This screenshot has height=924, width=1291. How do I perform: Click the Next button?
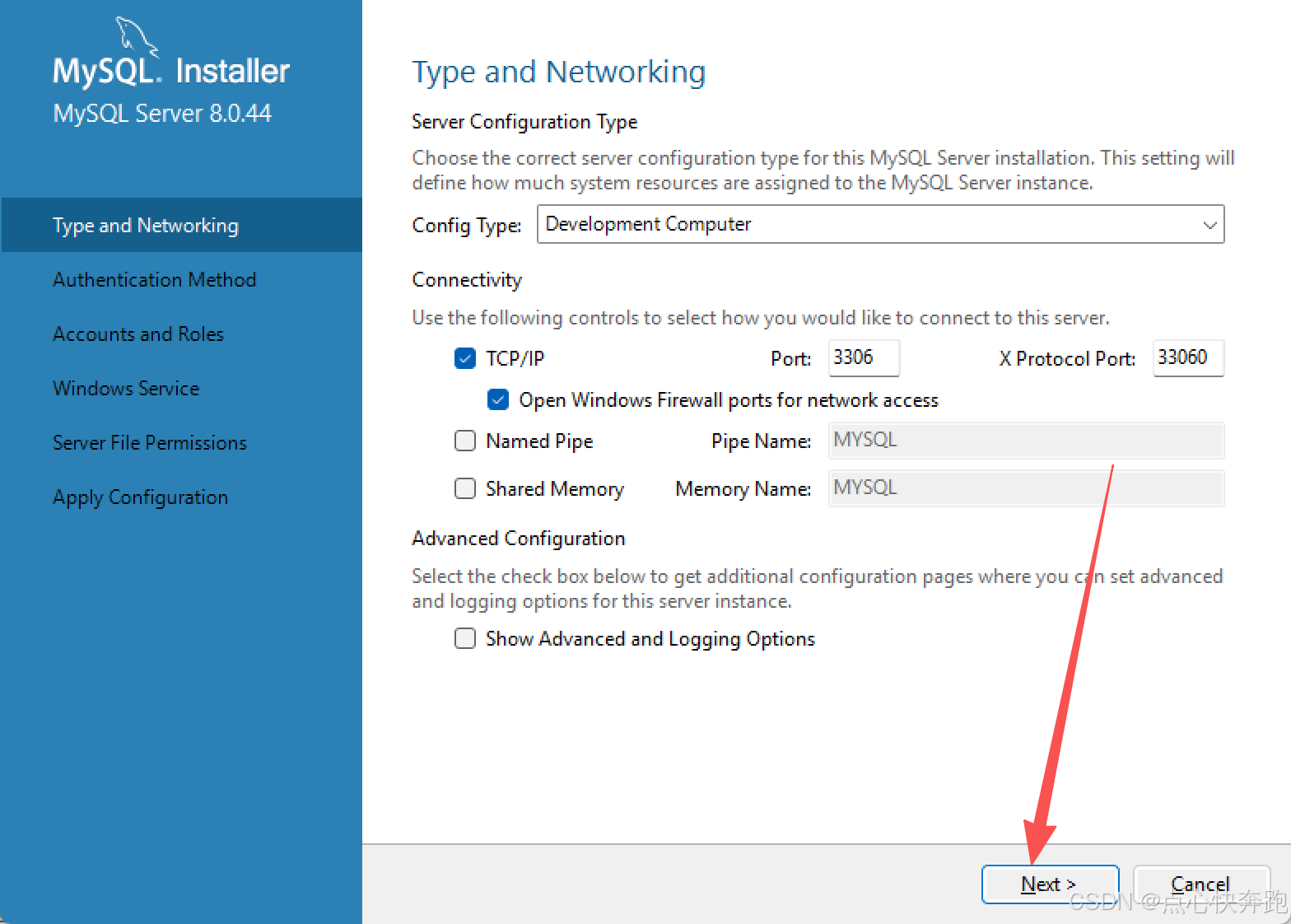[x=1050, y=884]
